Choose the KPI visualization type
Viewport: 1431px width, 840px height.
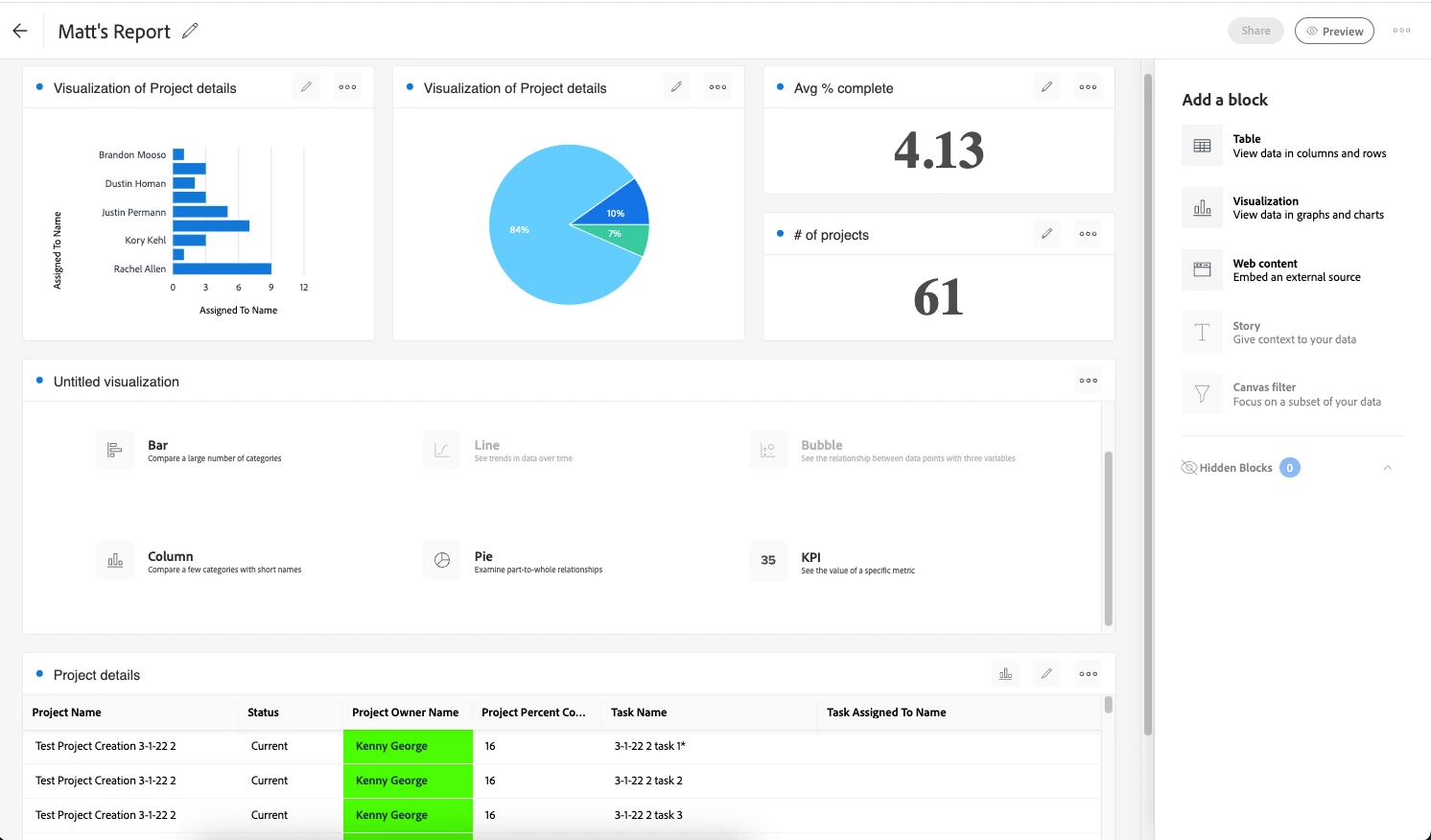tap(833, 562)
